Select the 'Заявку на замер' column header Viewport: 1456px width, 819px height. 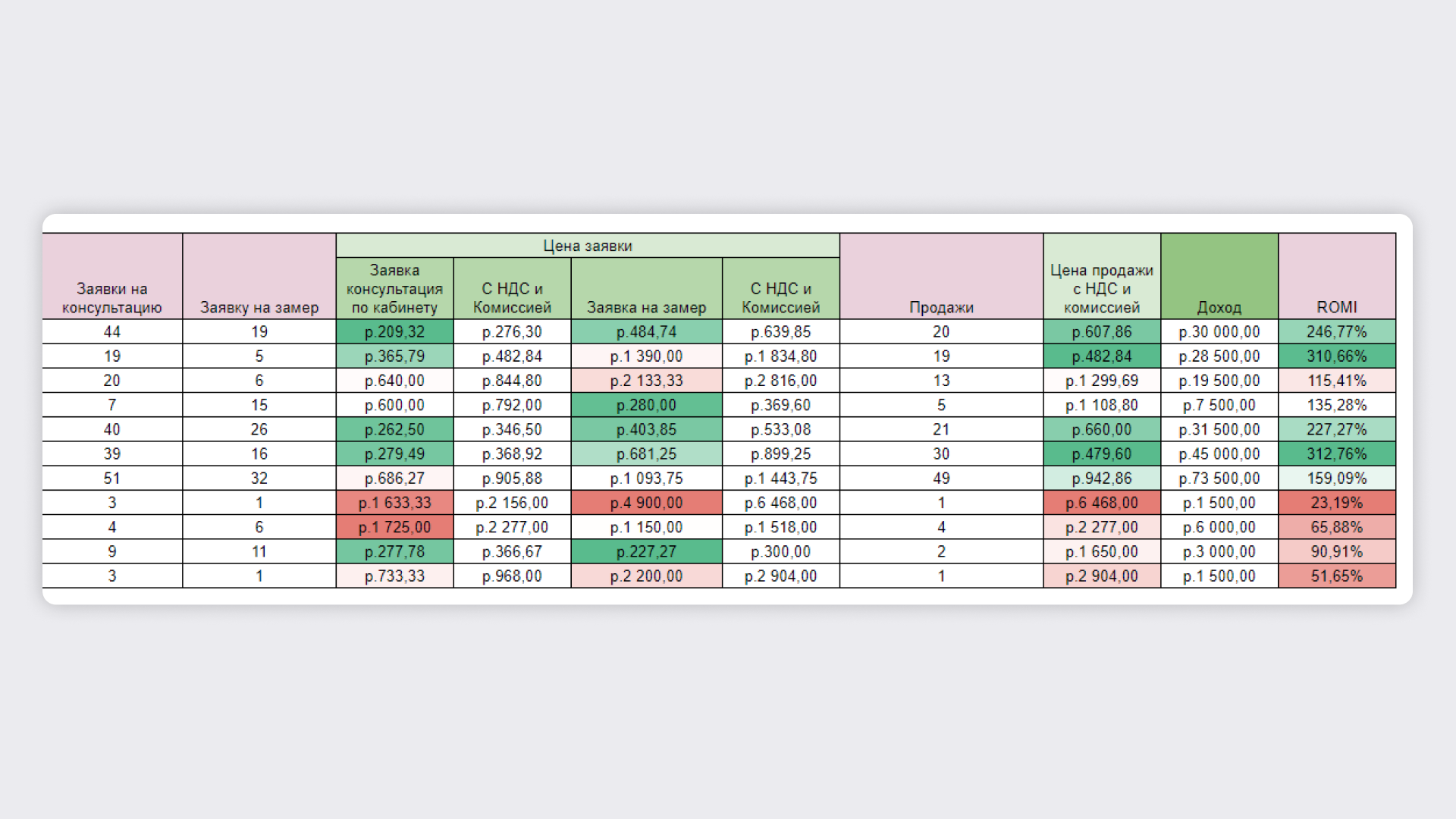pos(259,276)
